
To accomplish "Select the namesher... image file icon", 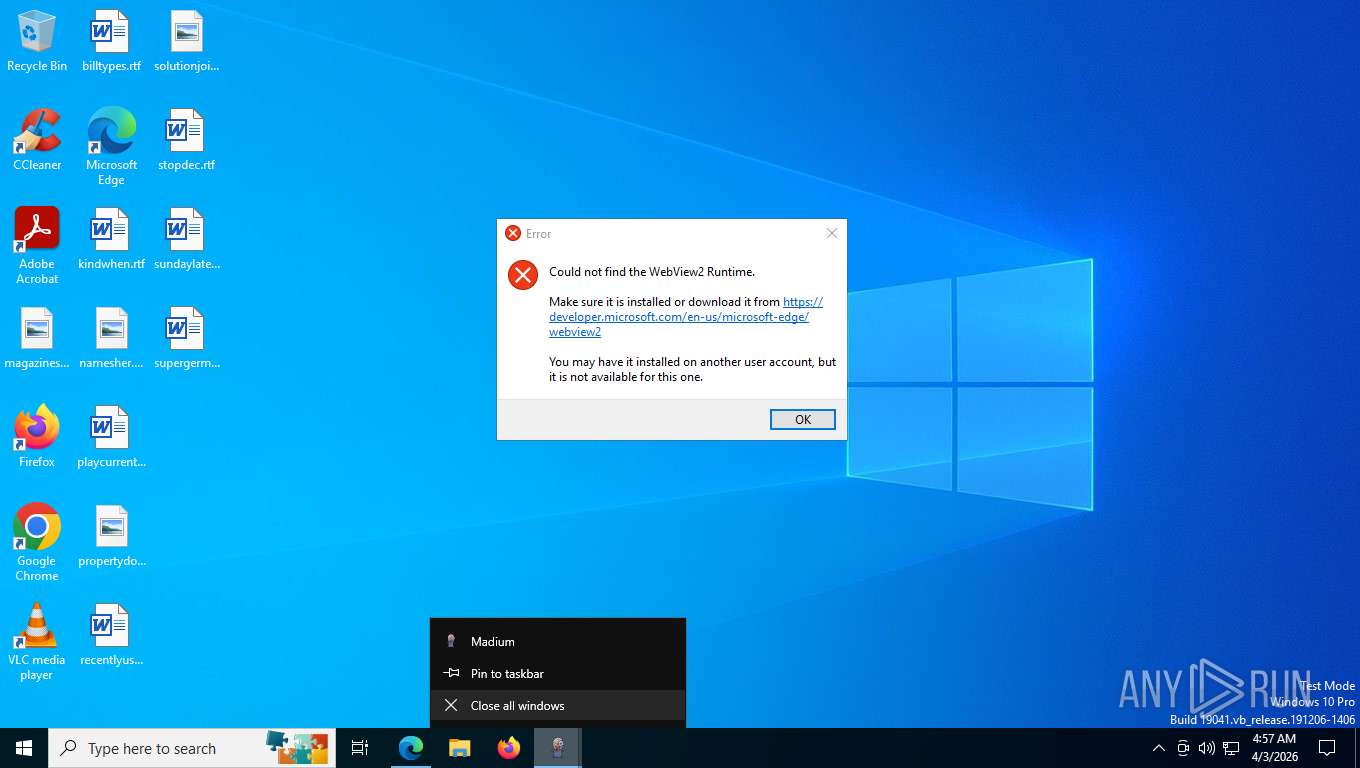I will click(111, 338).
